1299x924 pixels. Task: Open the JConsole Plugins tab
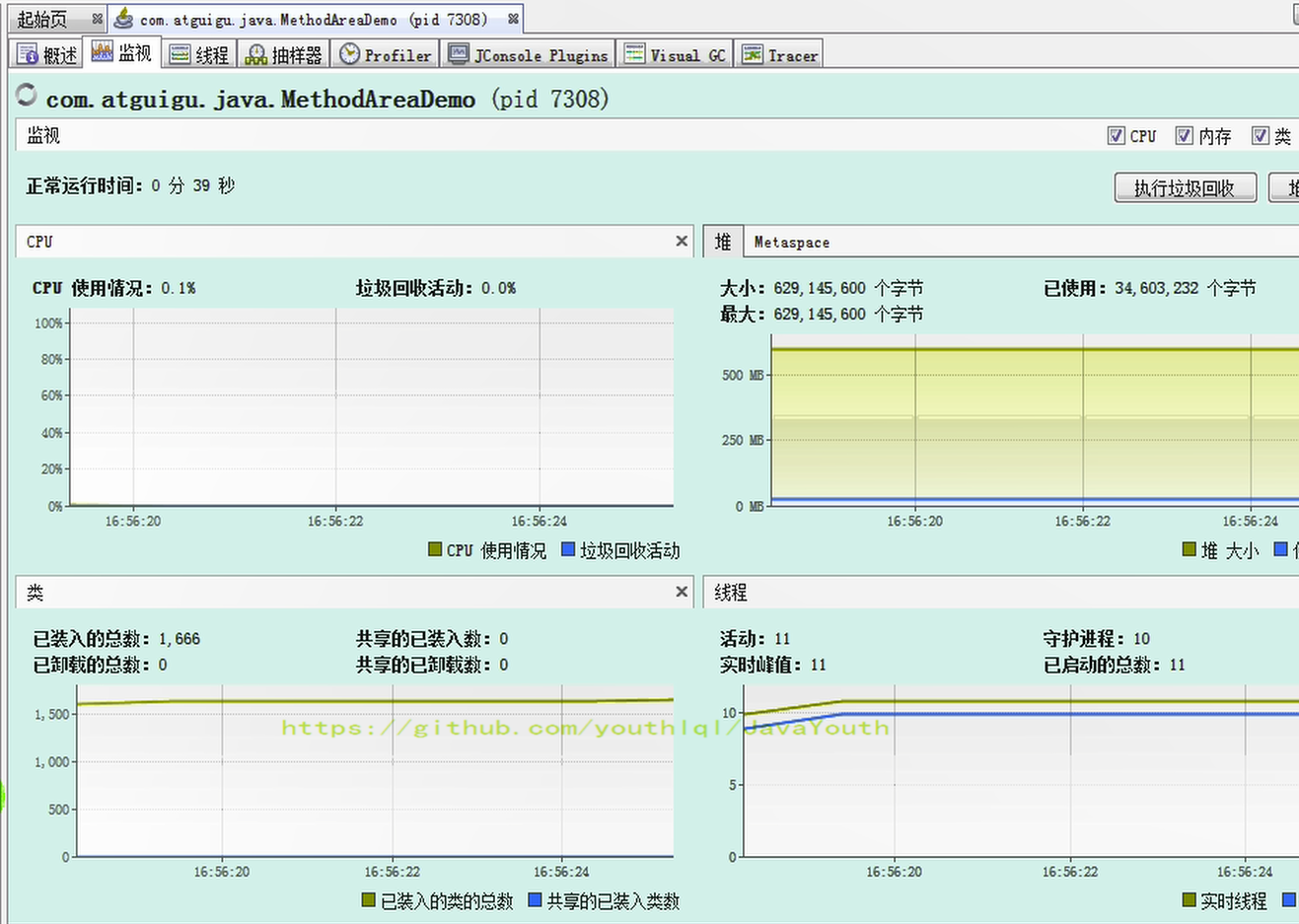click(x=528, y=55)
